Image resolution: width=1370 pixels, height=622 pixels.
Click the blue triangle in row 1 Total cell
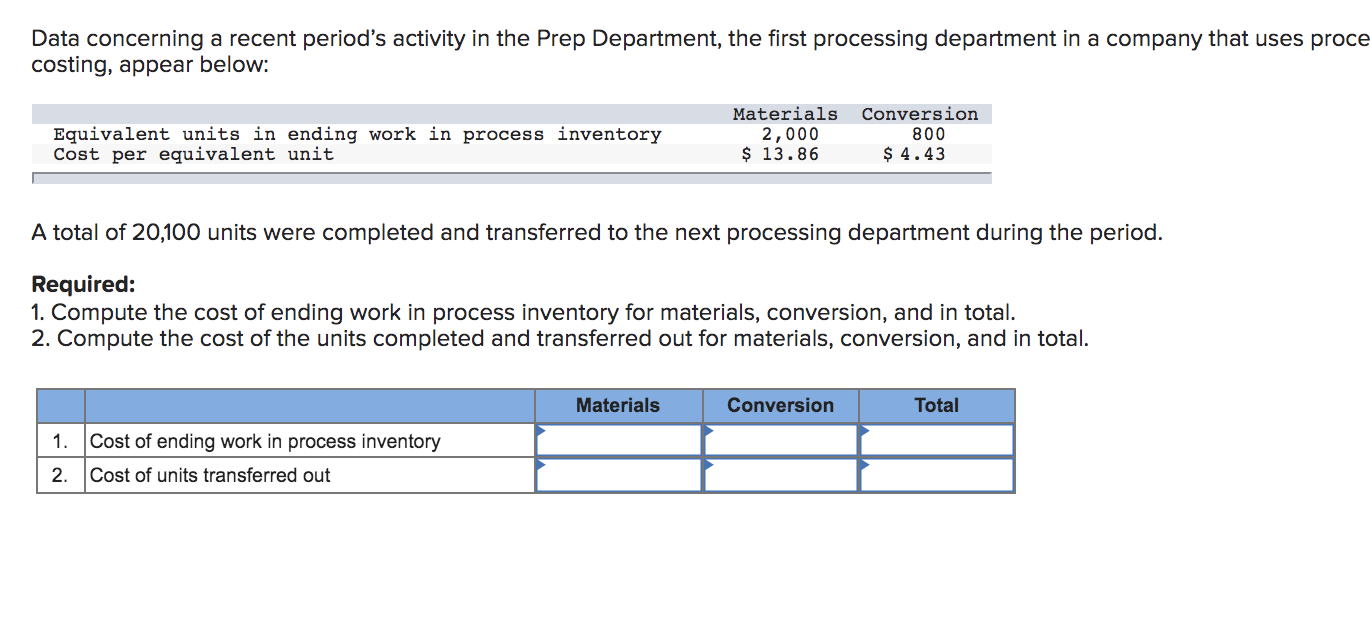[864, 432]
